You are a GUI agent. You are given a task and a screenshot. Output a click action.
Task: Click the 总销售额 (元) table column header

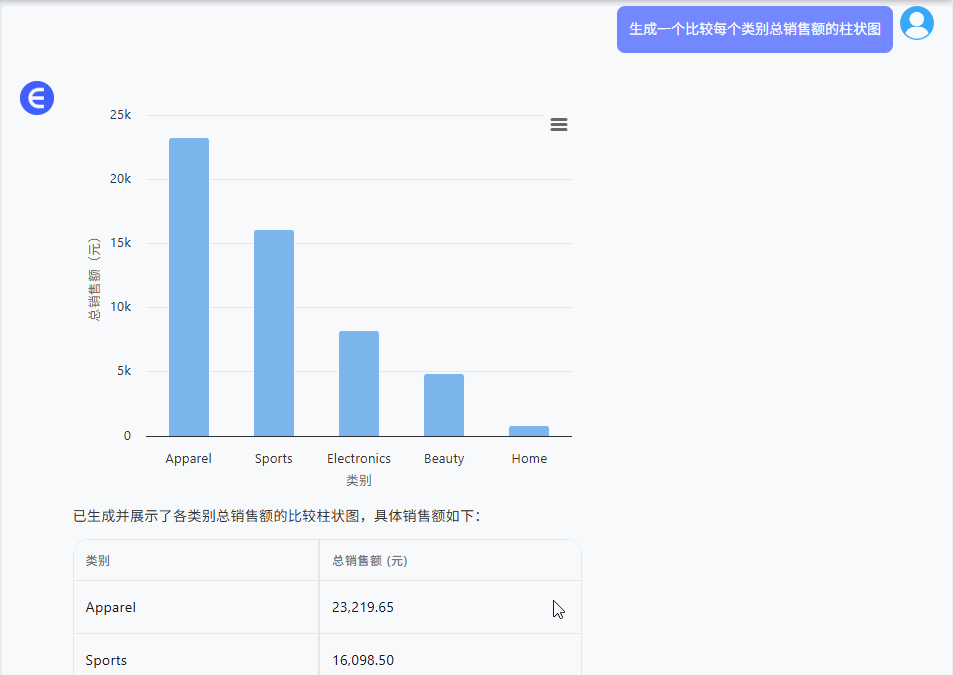coord(450,560)
